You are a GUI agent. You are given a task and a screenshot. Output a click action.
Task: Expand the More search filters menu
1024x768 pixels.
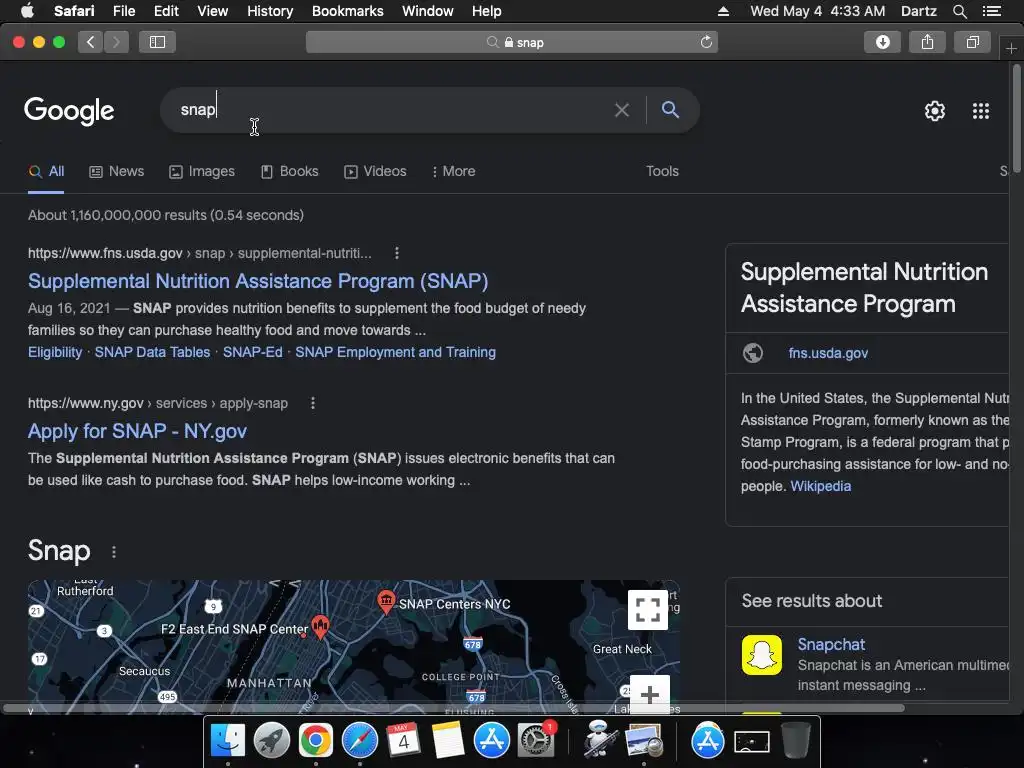[x=453, y=171]
